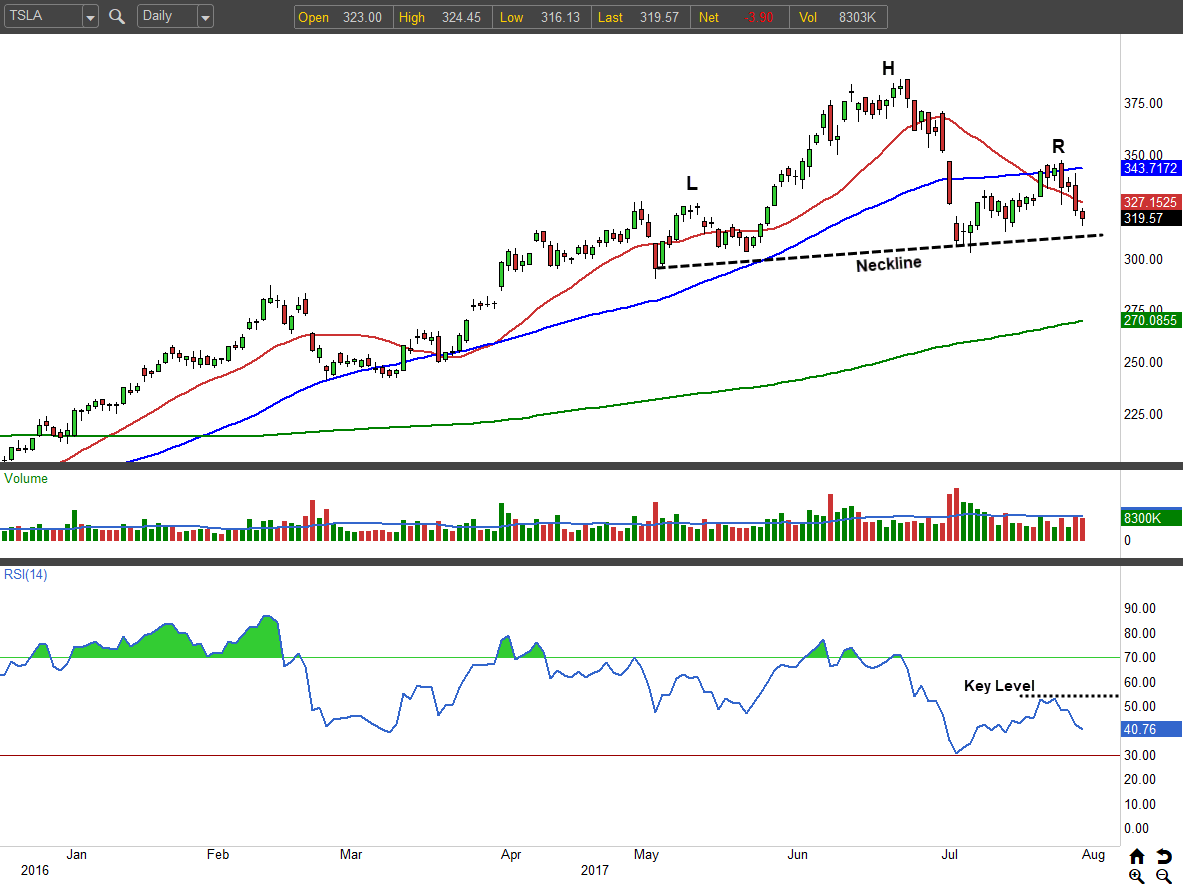Click the undo arrow icon
The height and width of the screenshot is (886, 1183).
(x=1164, y=857)
